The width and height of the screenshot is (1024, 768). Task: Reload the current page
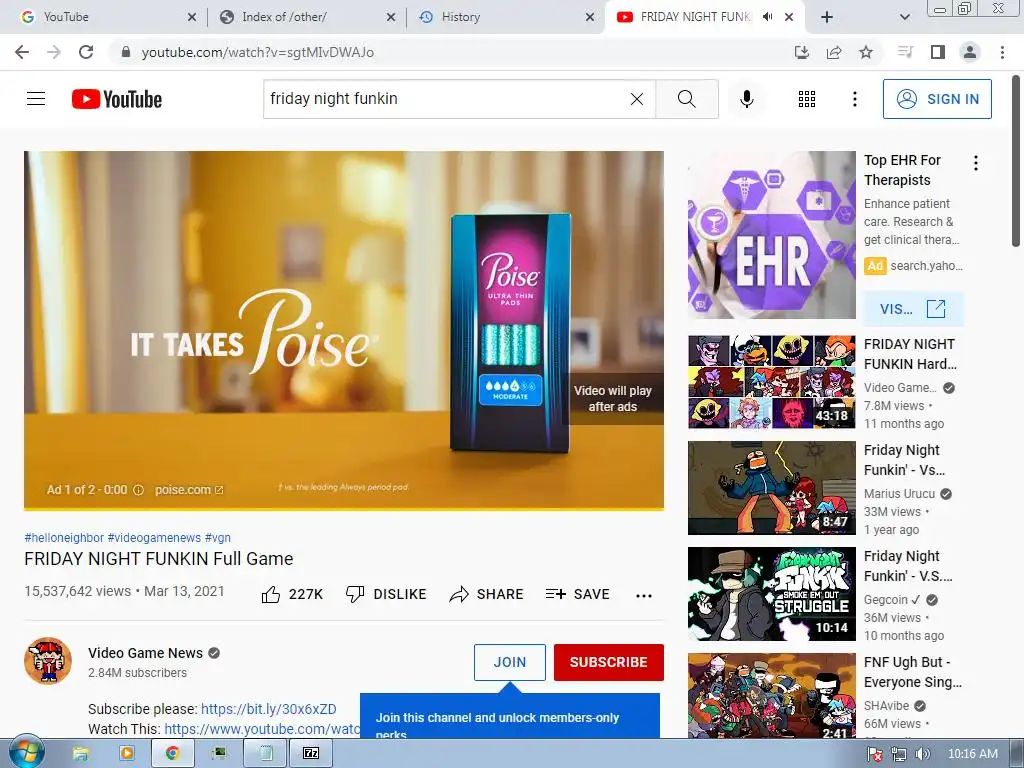click(86, 52)
